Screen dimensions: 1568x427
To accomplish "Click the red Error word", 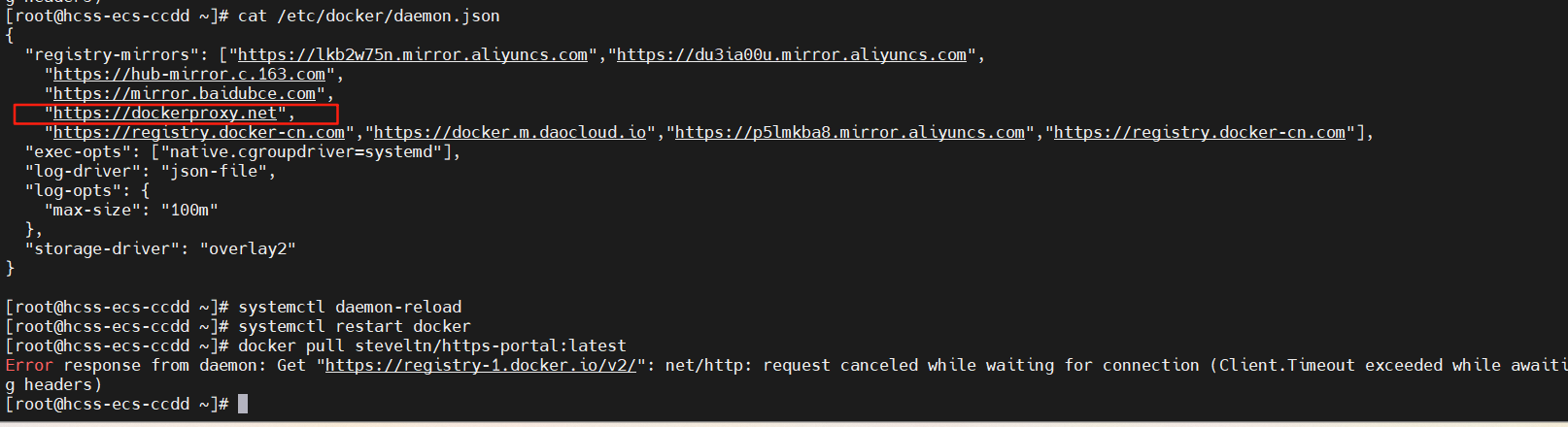I will pyautogui.click(x=29, y=366).
